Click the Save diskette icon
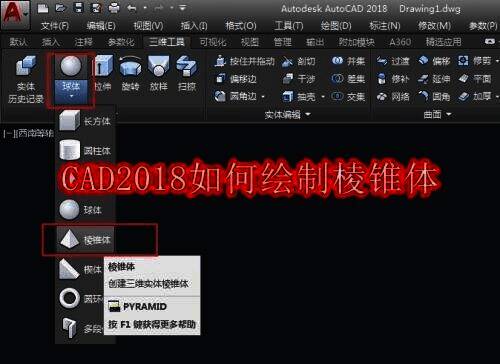This screenshot has height=364, width=500. 78,8
